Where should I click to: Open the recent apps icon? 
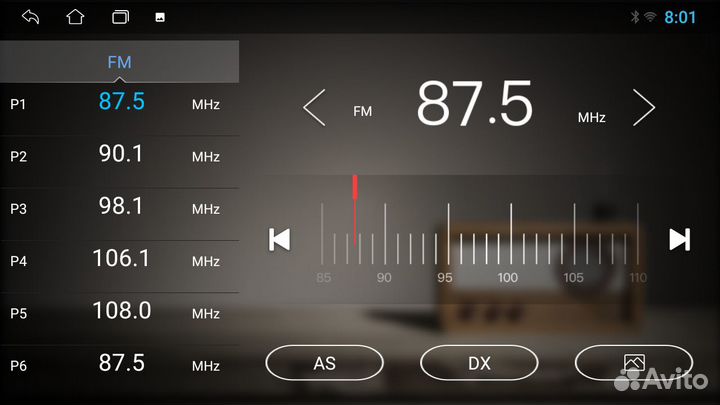(x=120, y=17)
